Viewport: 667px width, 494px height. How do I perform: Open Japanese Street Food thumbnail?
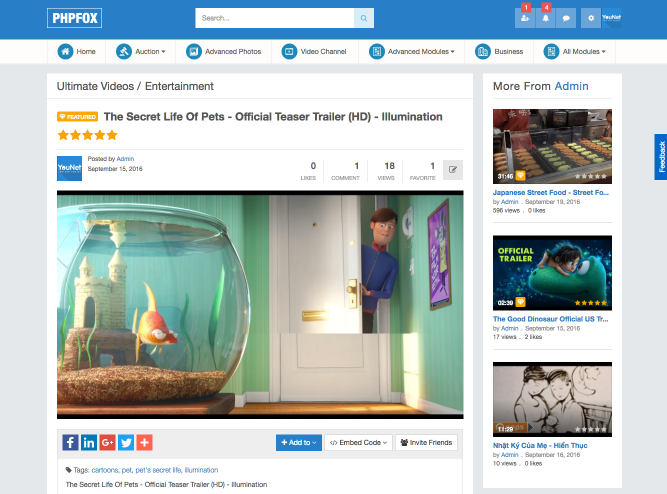click(553, 146)
